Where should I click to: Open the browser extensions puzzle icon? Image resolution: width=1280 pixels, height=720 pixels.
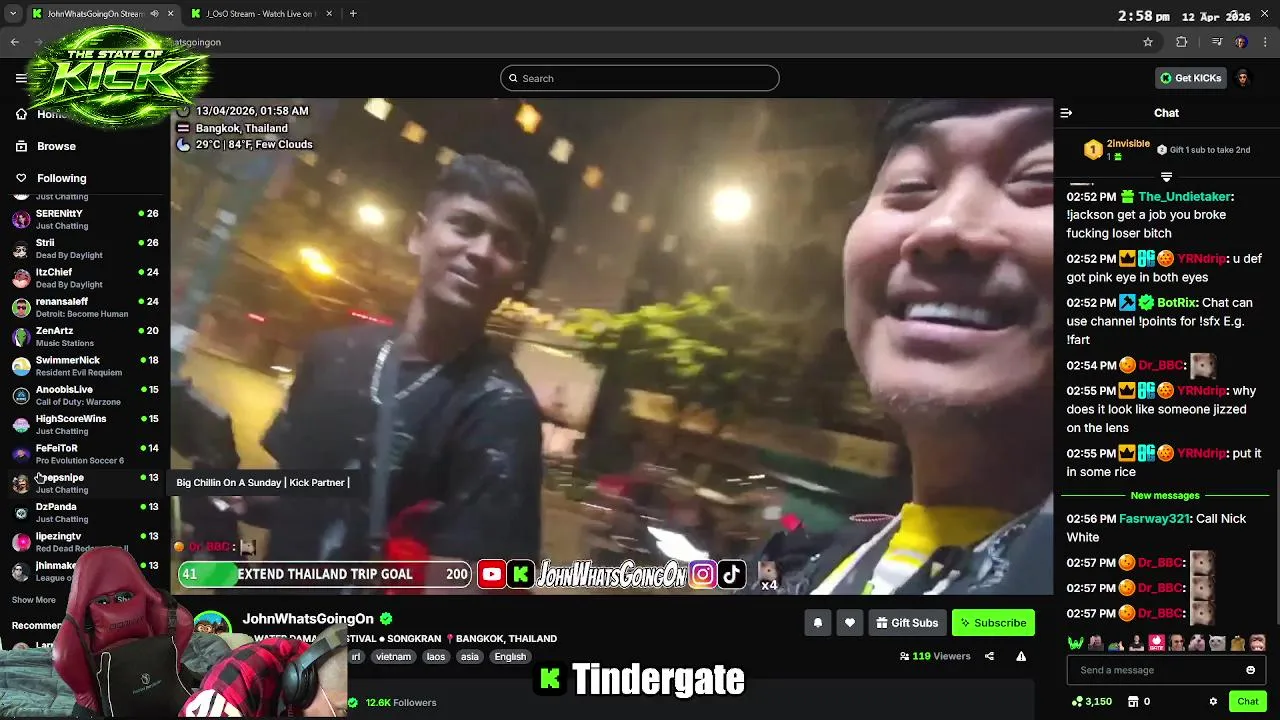point(1181,42)
